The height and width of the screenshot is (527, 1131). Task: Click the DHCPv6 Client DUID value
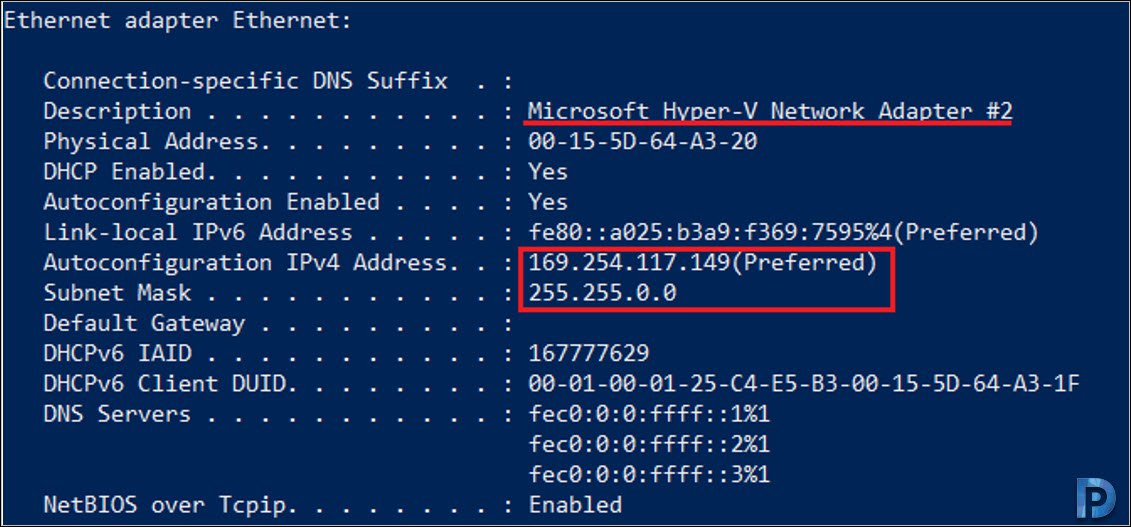[804, 384]
